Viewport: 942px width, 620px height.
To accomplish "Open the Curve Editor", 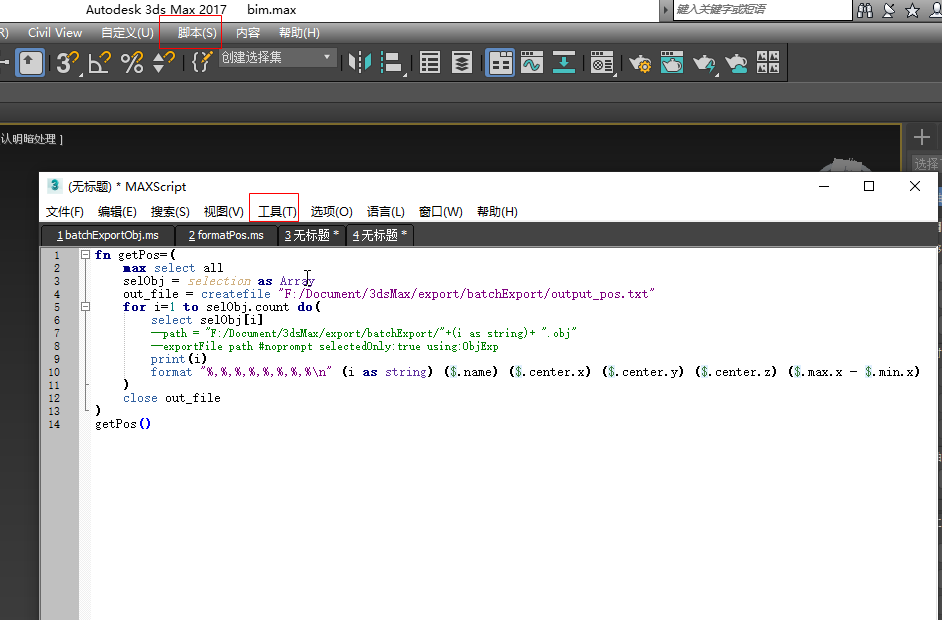I will [532, 62].
